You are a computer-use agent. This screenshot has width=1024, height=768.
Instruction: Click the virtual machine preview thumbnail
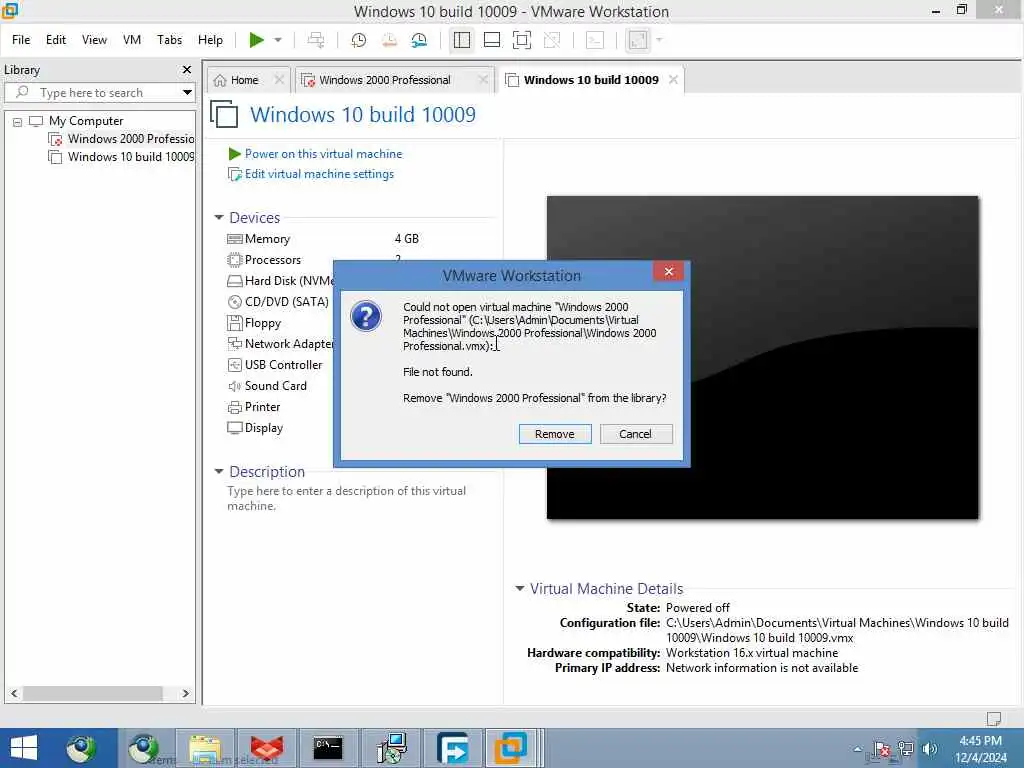[x=762, y=357]
